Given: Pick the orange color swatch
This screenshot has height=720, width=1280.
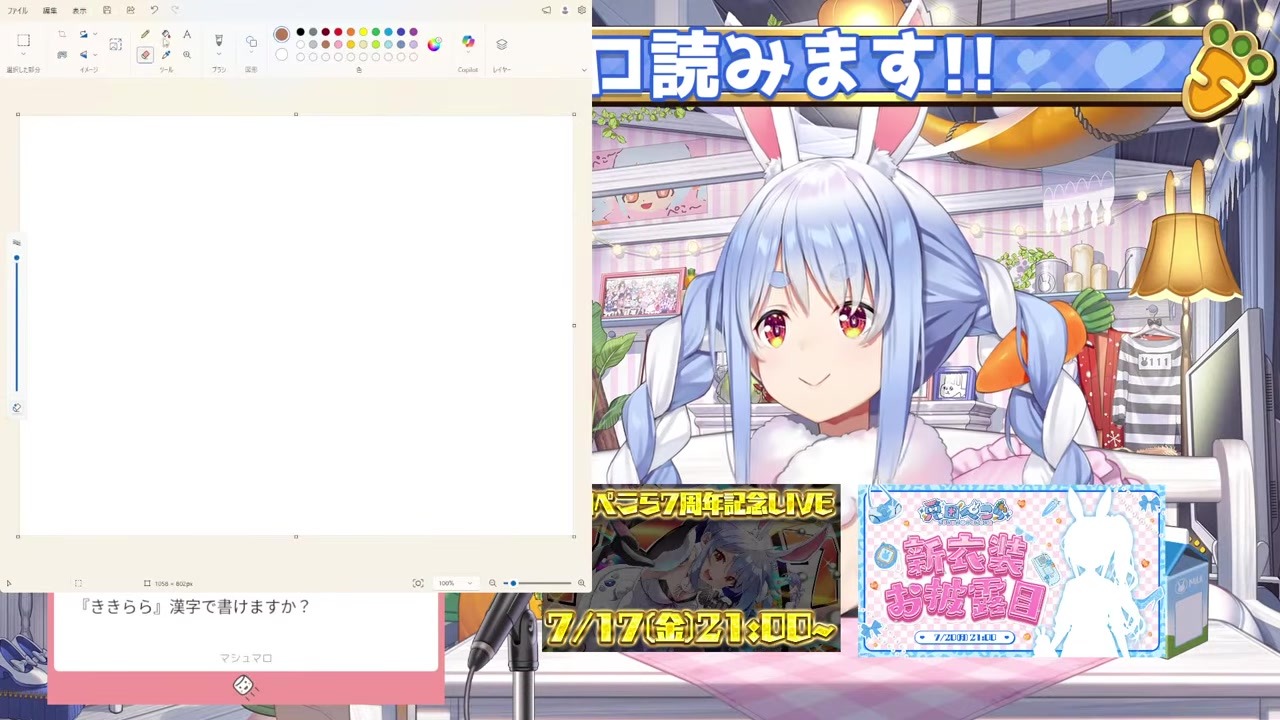Looking at the screenshot, I should point(351,32).
